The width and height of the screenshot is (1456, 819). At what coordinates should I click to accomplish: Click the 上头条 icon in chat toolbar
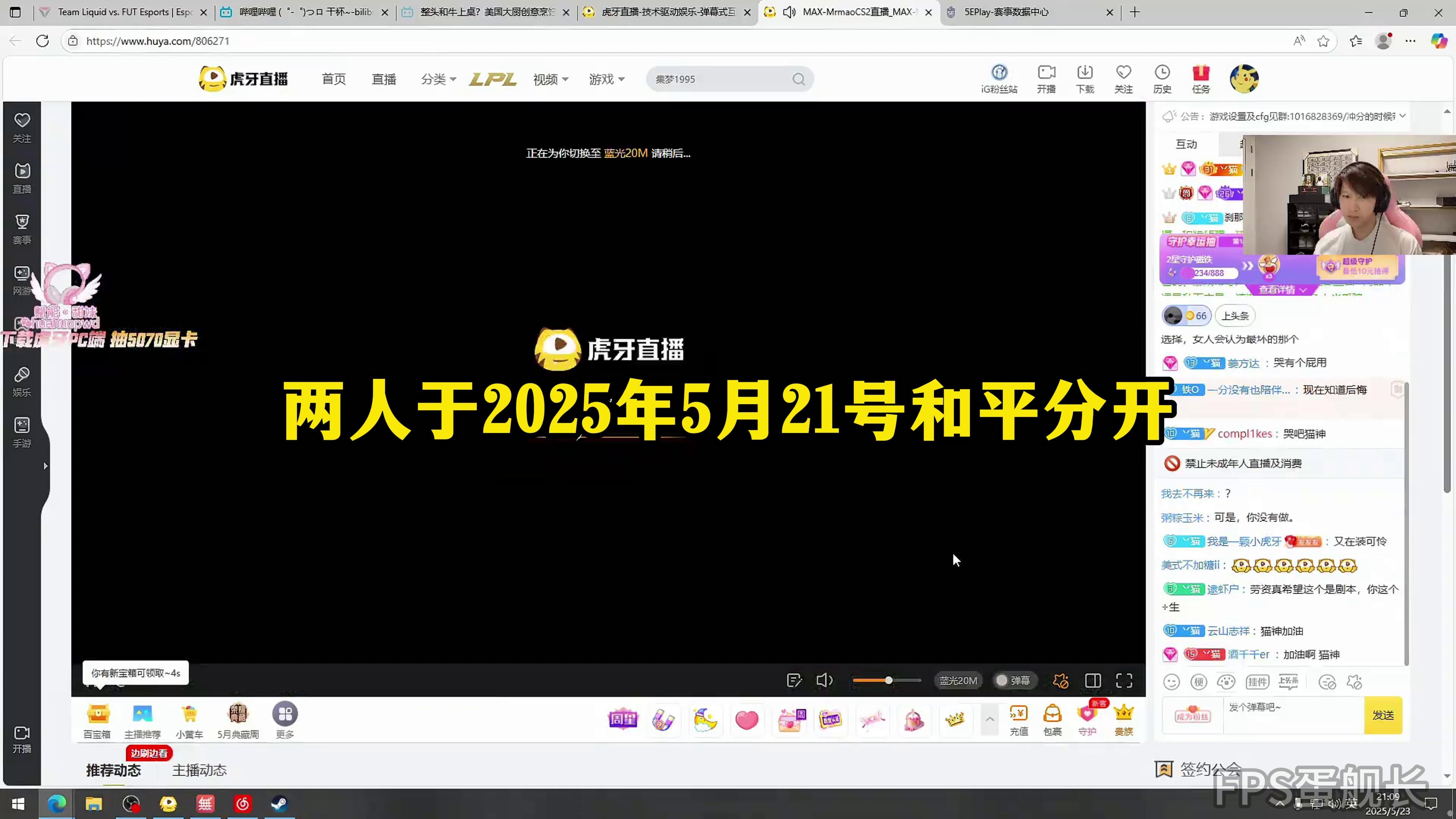click(1288, 682)
